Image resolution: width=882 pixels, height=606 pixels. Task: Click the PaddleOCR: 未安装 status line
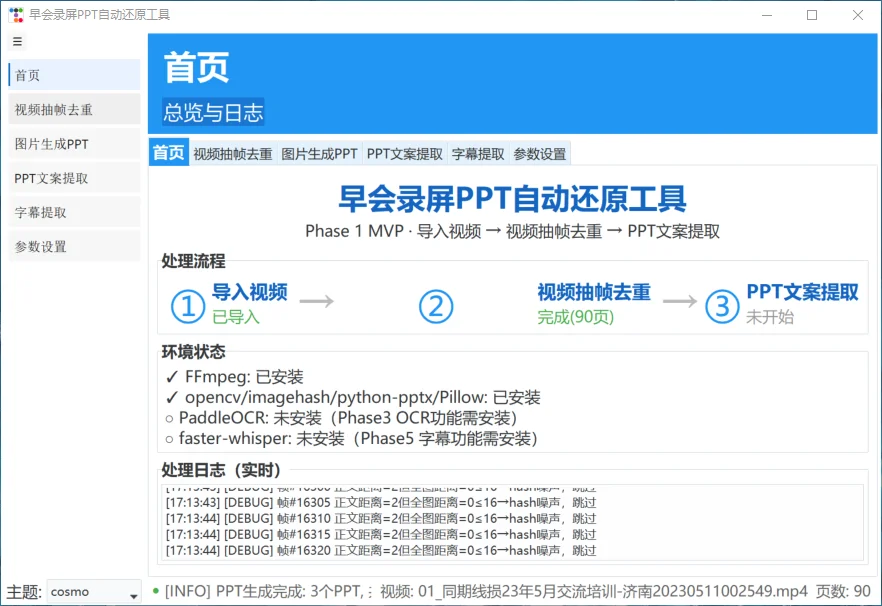[341, 418]
